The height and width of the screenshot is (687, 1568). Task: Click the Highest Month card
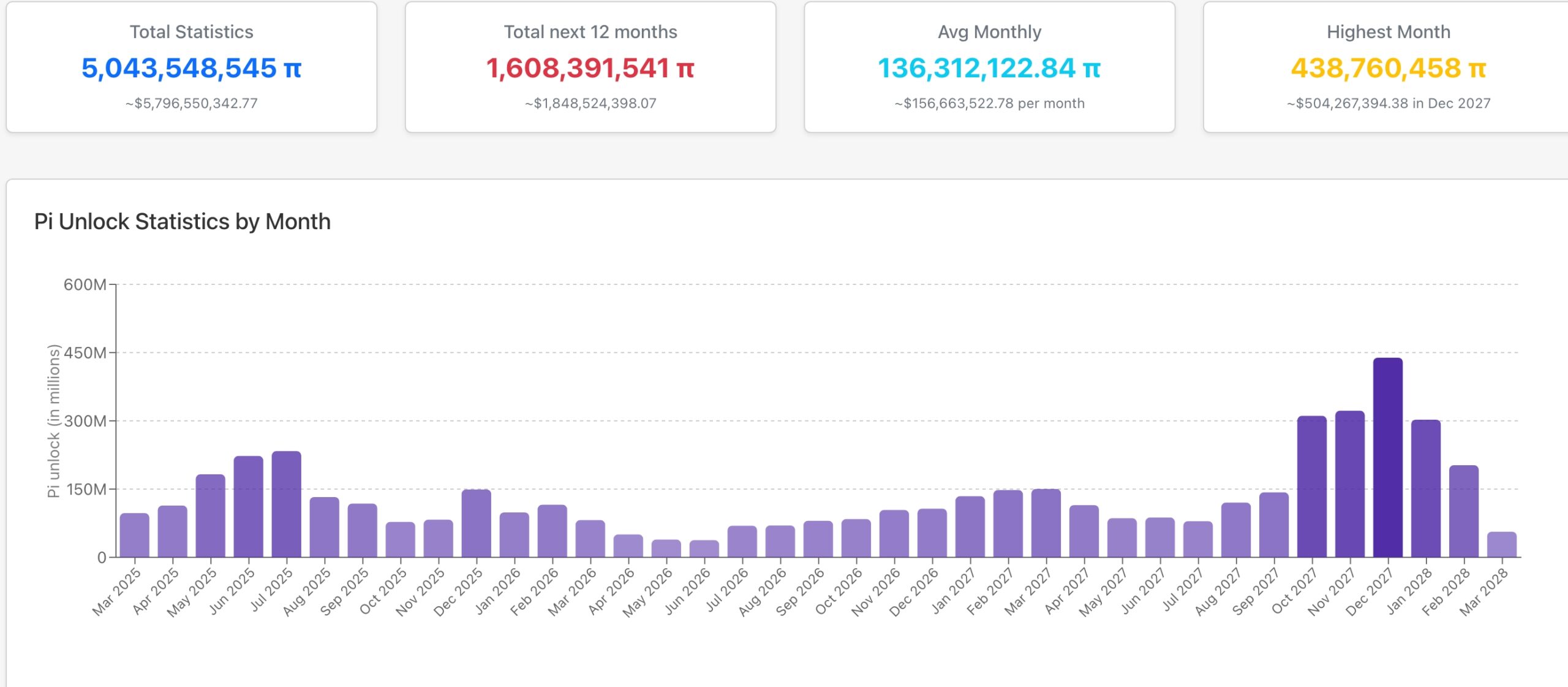(x=1388, y=66)
